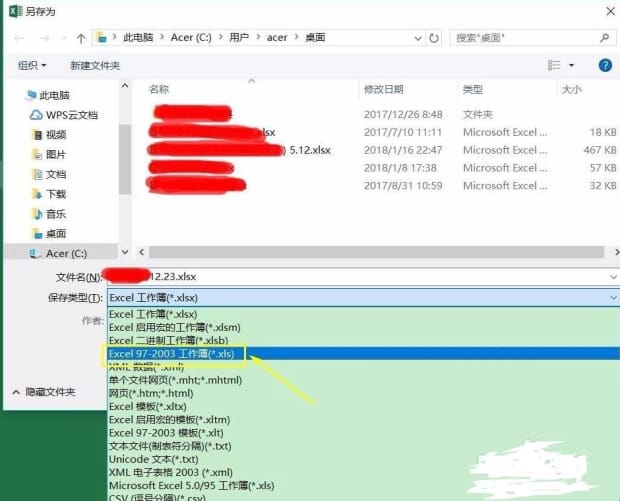Open the 文档 folder in sidebar
The image size is (620, 501).
tap(49, 174)
